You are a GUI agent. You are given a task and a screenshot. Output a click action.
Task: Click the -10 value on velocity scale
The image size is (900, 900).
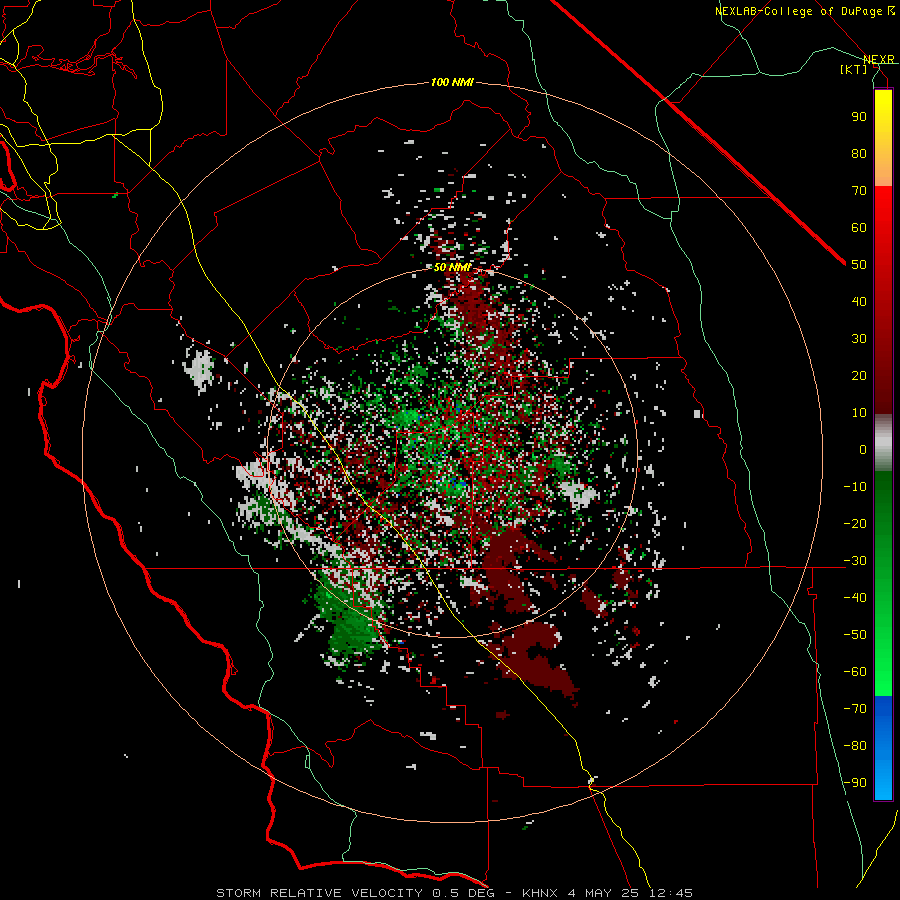tap(855, 487)
